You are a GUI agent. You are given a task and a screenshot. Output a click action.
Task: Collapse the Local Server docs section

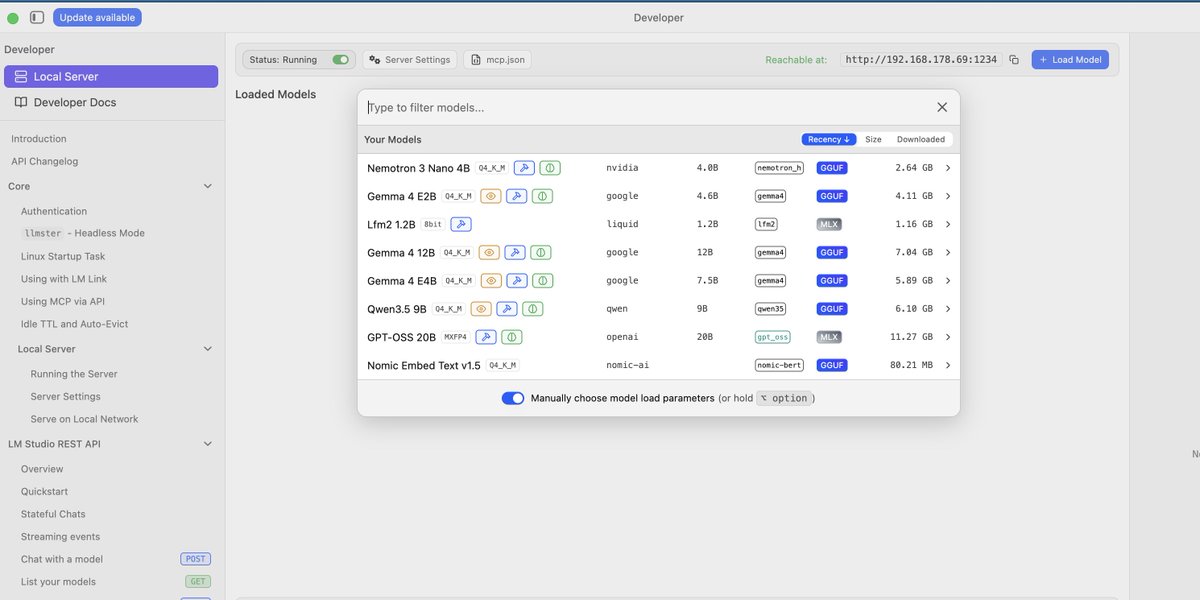tap(208, 349)
